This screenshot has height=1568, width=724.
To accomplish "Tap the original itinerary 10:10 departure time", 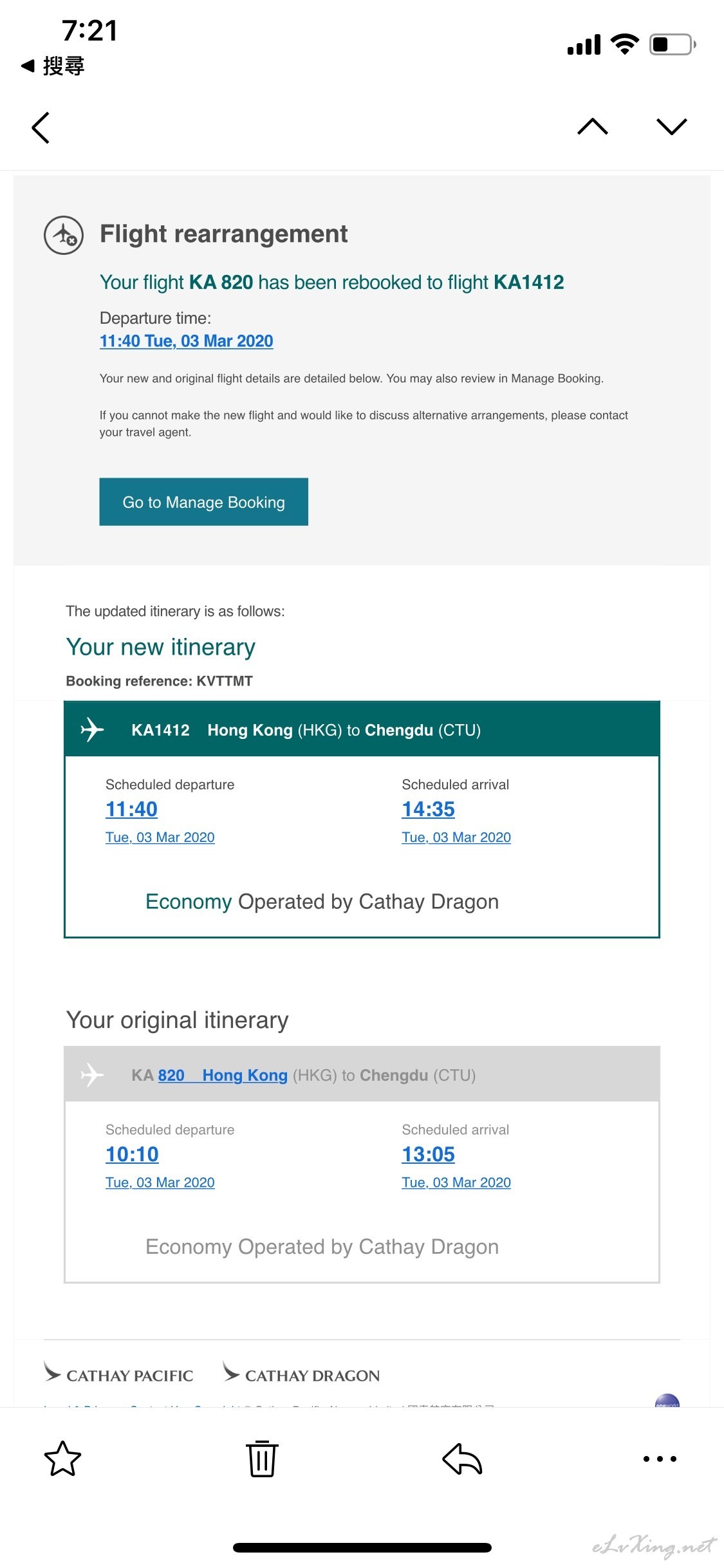I will [x=132, y=1153].
